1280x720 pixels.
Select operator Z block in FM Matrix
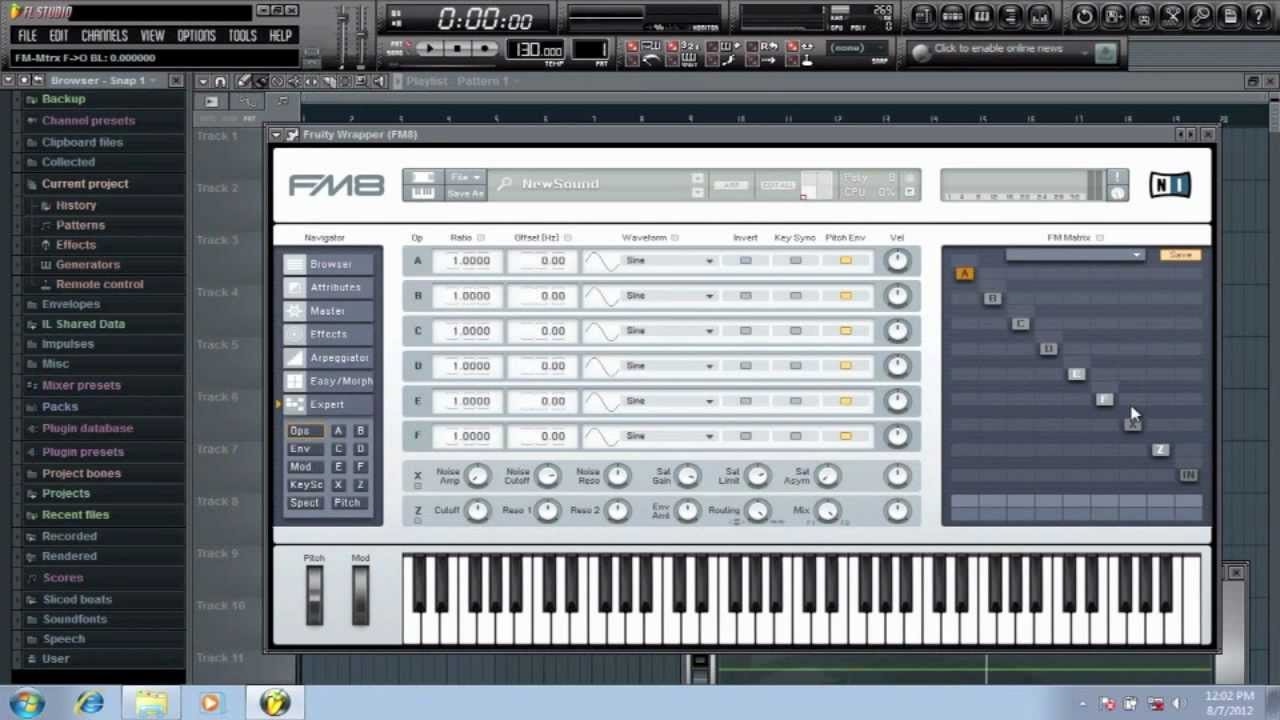click(x=1160, y=450)
